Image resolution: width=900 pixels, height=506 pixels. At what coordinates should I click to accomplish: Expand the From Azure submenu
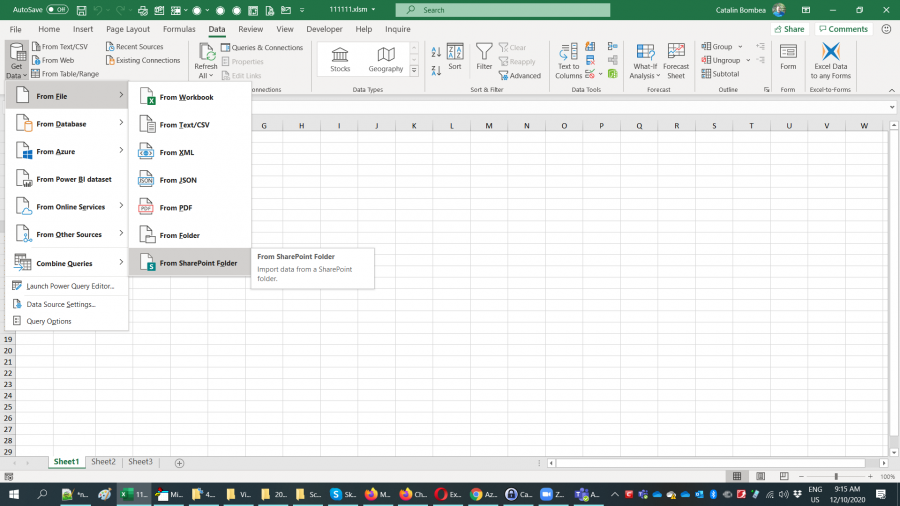[x=67, y=151]
